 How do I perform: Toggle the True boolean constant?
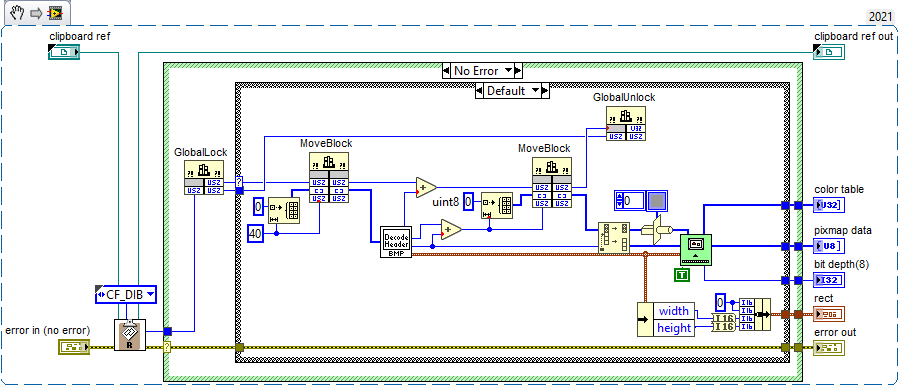click(x=682, y=276)
